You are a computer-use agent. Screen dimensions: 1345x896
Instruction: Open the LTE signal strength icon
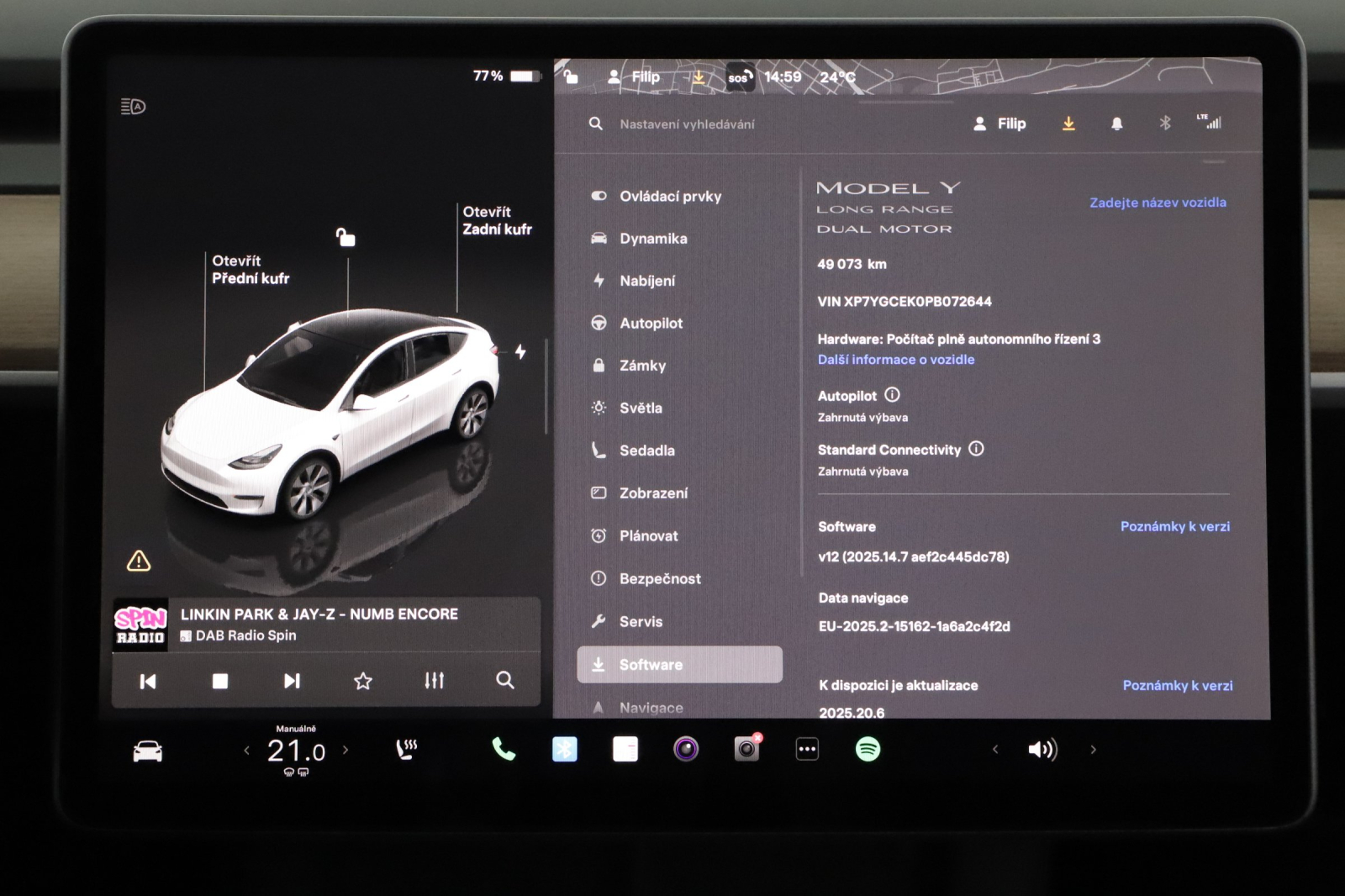(x=1210, y=122)
